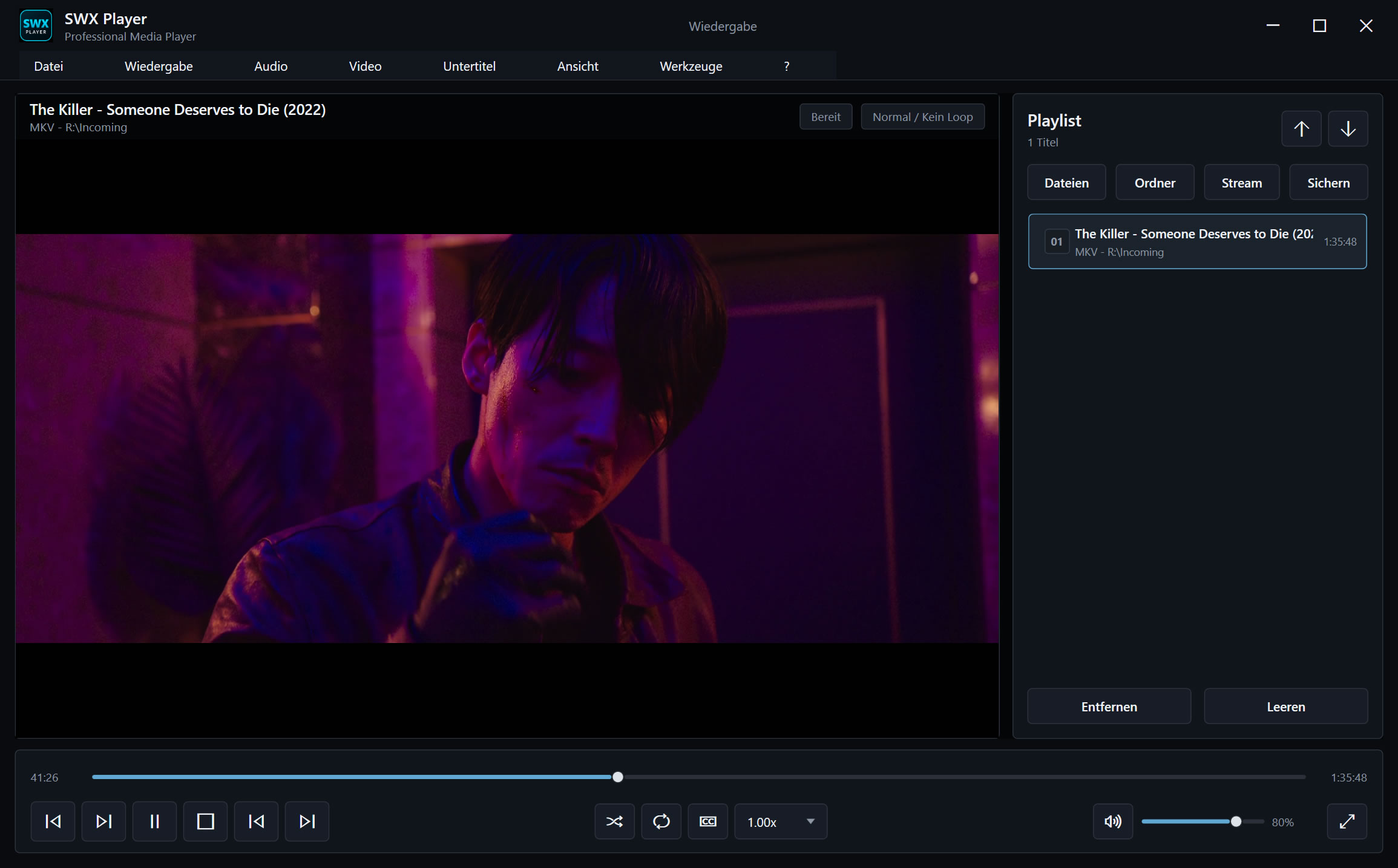Click the playlist item duration 1:35:48

1340,241
